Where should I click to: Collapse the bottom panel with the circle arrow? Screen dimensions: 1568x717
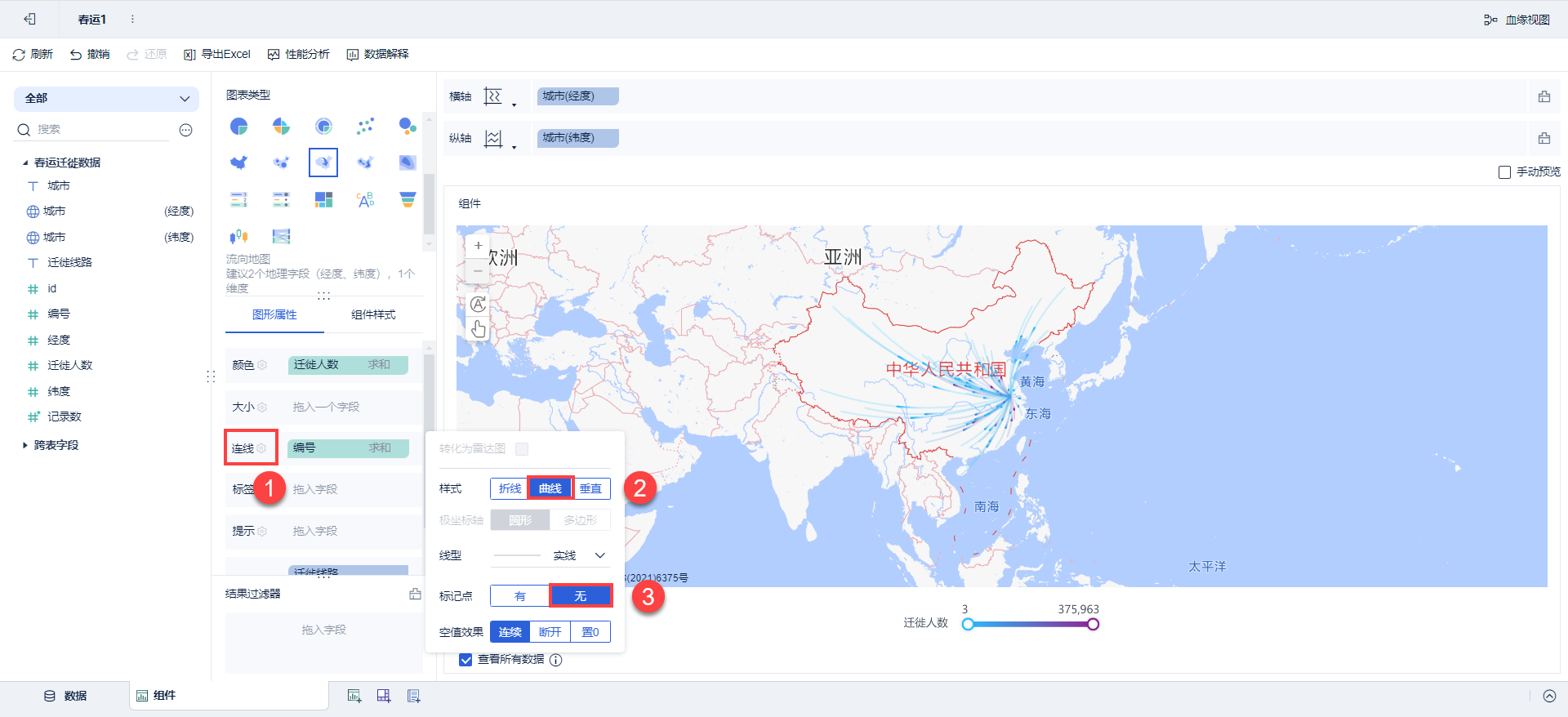(1549, 696)
